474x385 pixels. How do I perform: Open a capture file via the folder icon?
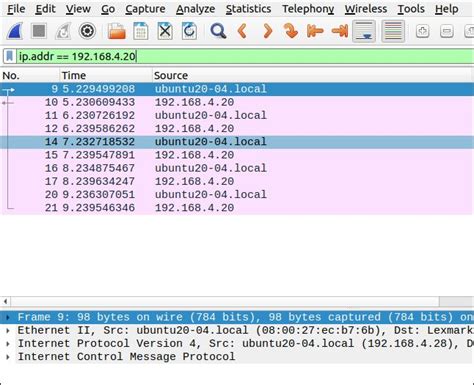pyautogui.click(x=117, y=31)
